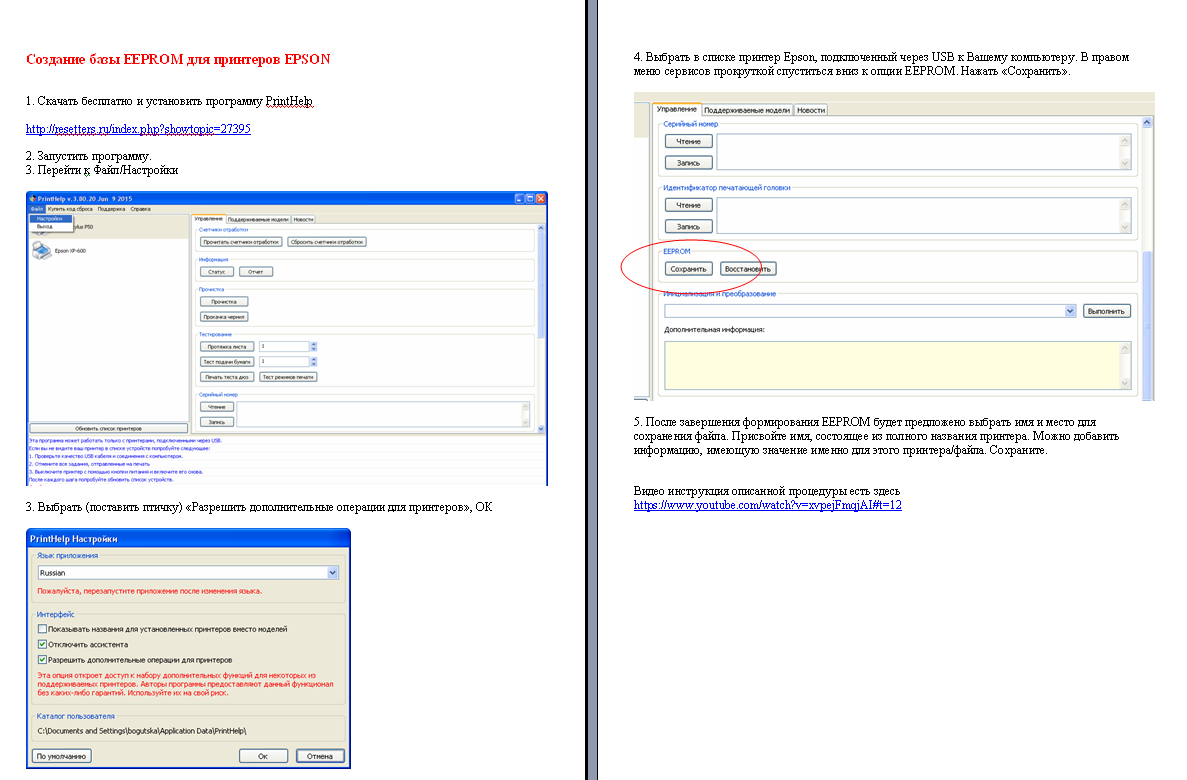Click Прочитать счетчики отработки button
Screen dimensions: 1187x780
(241, 242)
